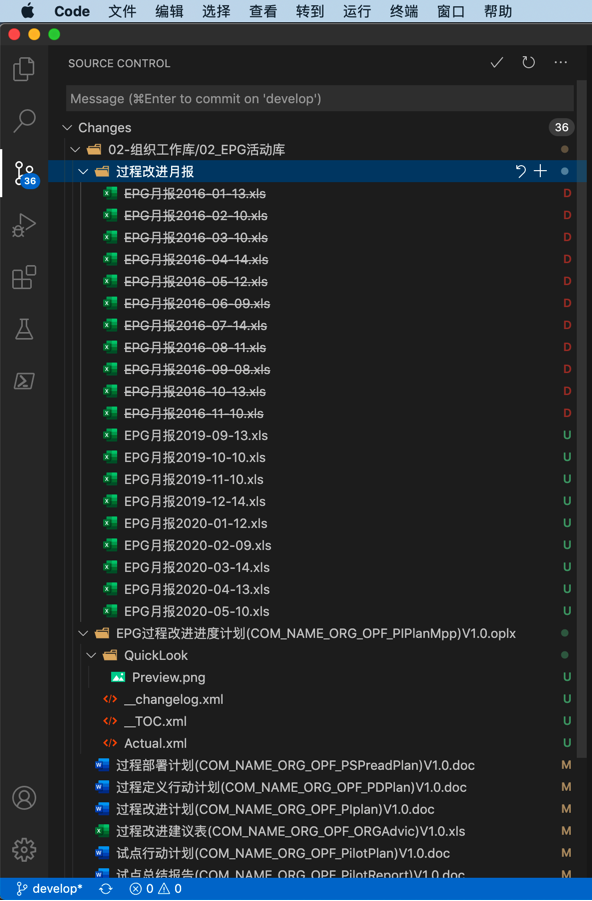The image size is (592, 901).
Task: Open the 文件 menu
Action: [122, 11]
